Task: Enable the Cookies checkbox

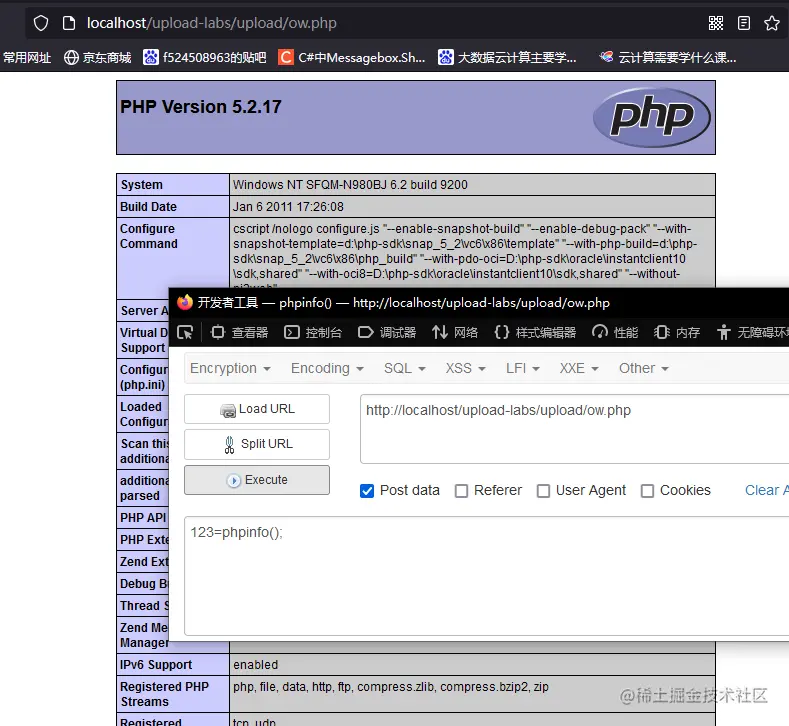Action: pyautogui.click(x=647, y=491)
